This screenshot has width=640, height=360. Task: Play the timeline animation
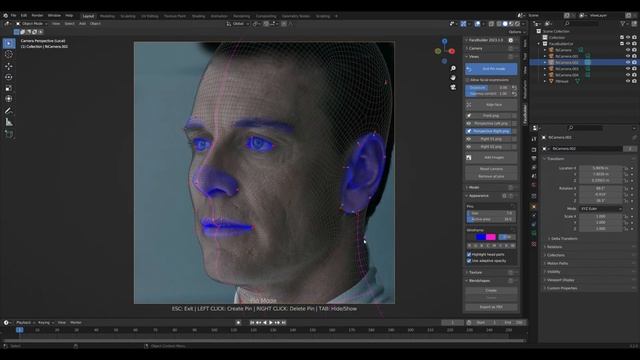pyautogui.click(x=271, y=322)
